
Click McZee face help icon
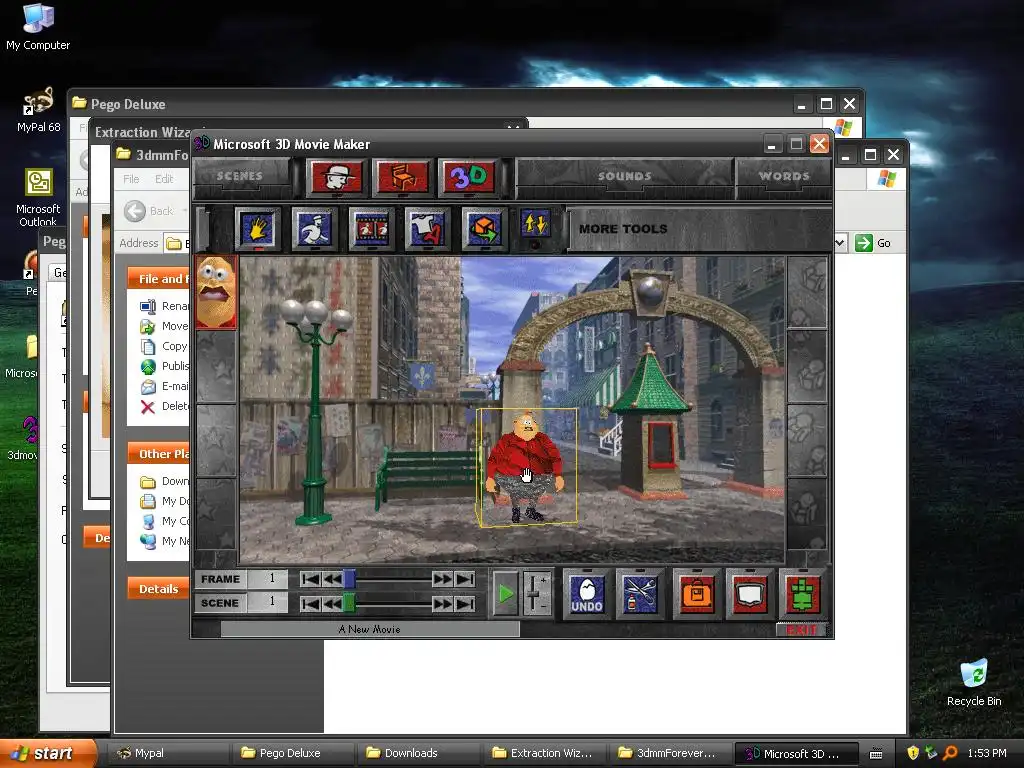pos(216,291)
